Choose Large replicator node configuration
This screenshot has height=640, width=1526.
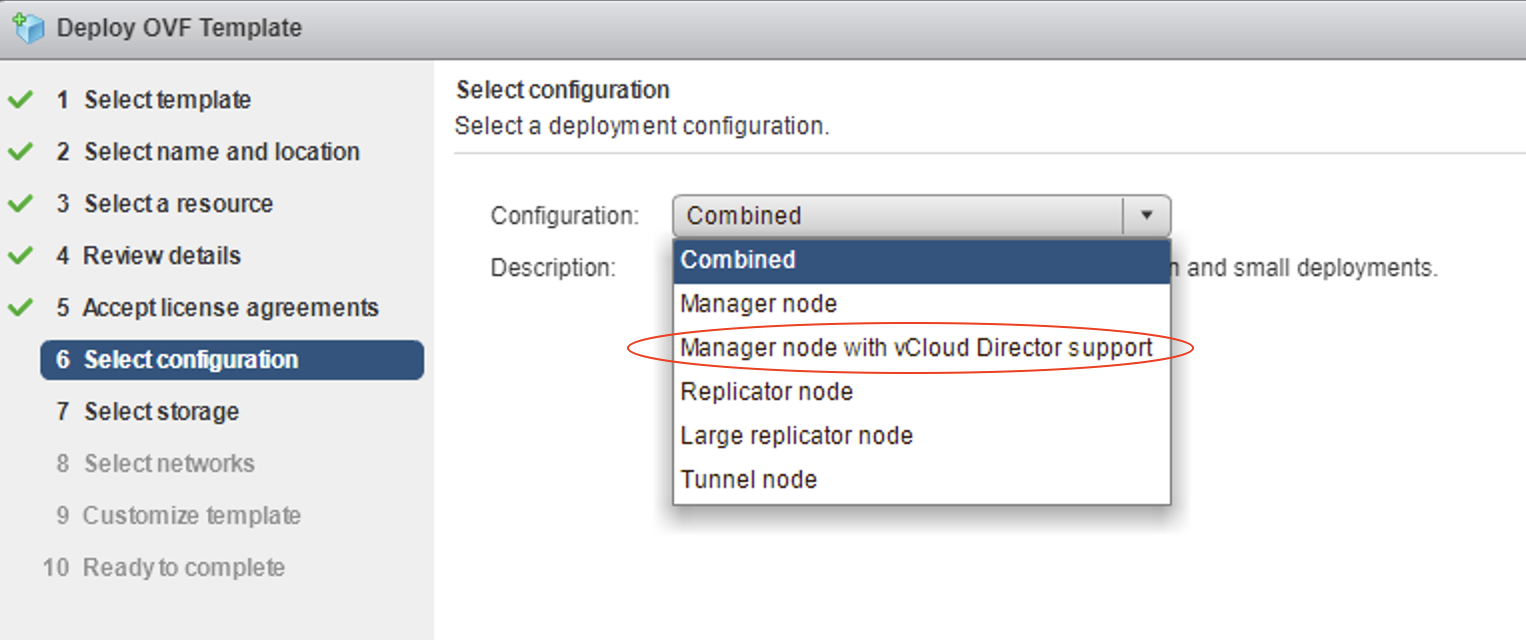point(796,436)
